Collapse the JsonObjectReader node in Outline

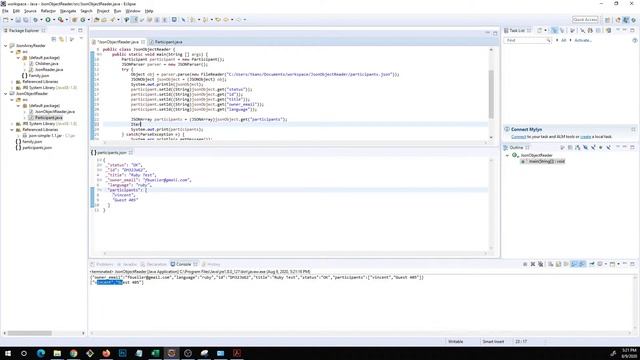pos(507,156)
